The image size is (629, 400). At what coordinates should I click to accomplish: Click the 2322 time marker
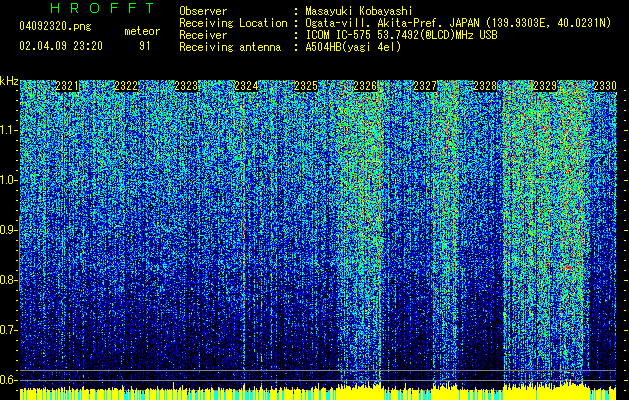coord(126,86)
